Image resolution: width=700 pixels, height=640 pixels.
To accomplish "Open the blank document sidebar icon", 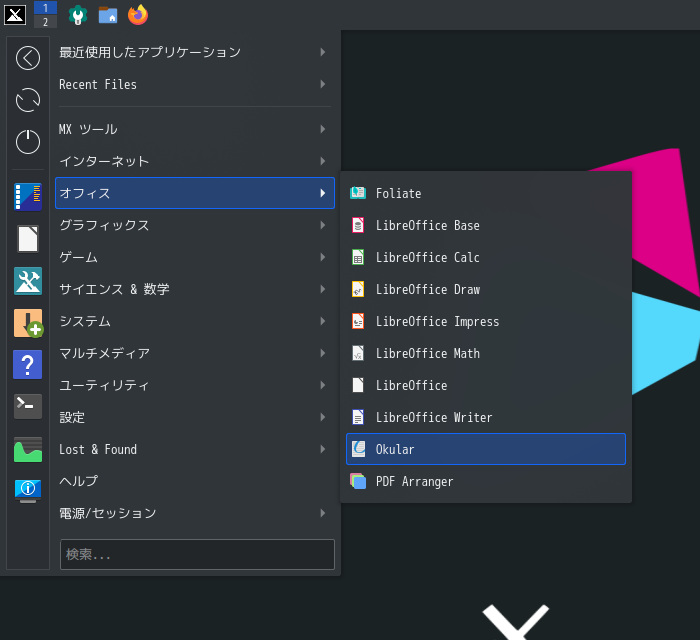I will pyautogui.click(x=28, y=239).
